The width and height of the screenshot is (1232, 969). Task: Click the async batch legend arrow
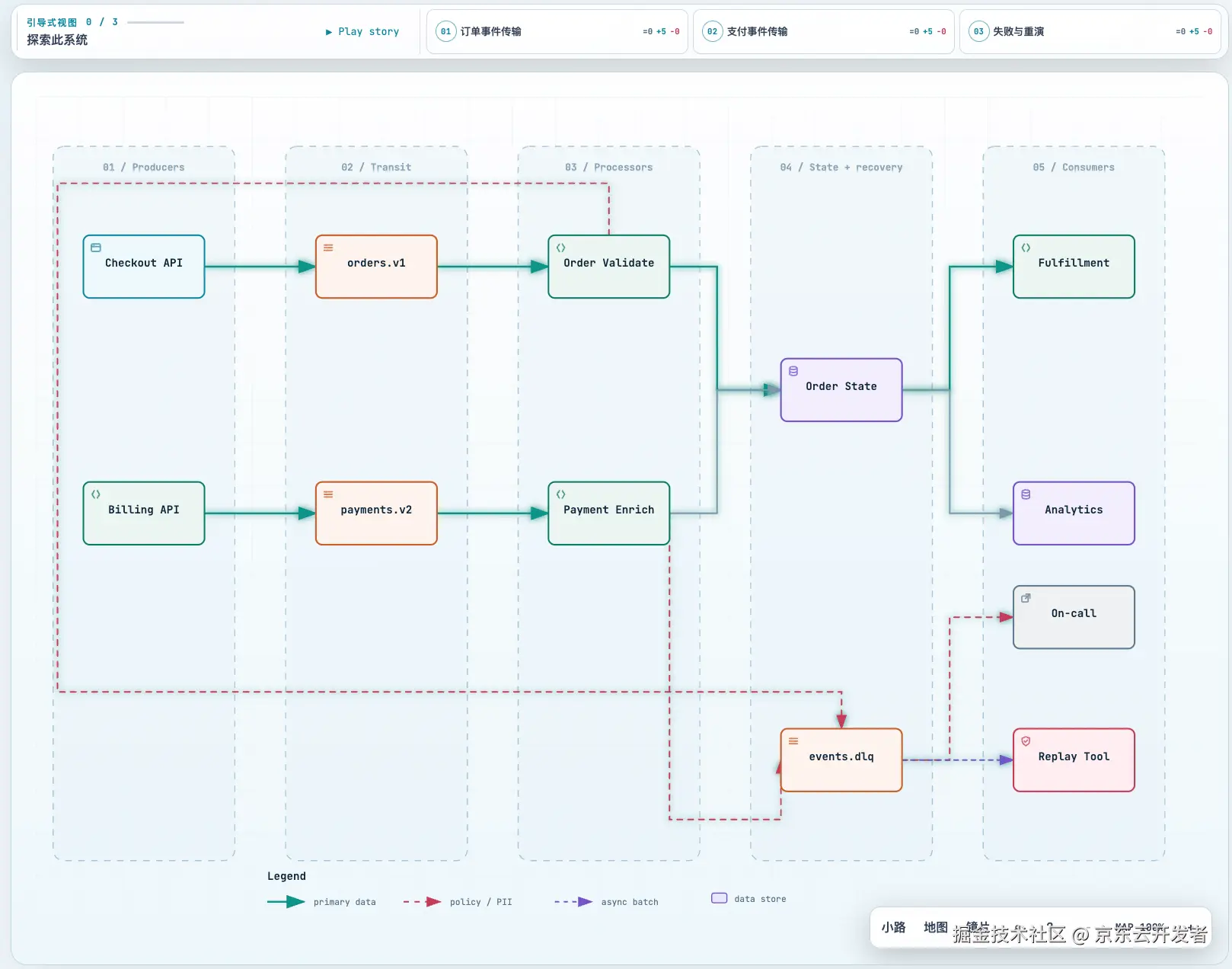click(x=574, y=902)
